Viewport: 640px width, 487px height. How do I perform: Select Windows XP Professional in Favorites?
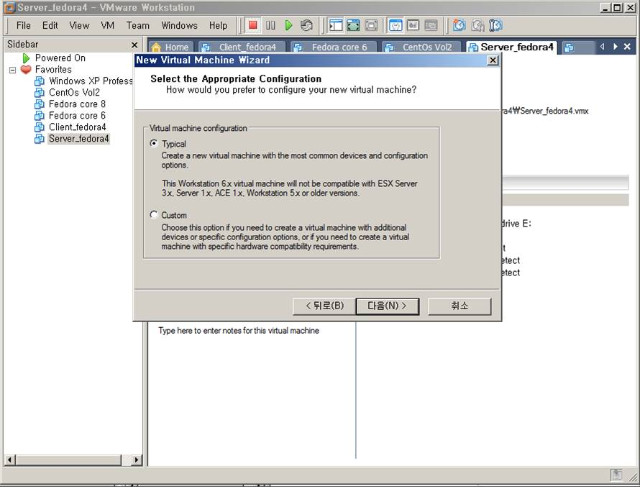click(x=91, y=81)
